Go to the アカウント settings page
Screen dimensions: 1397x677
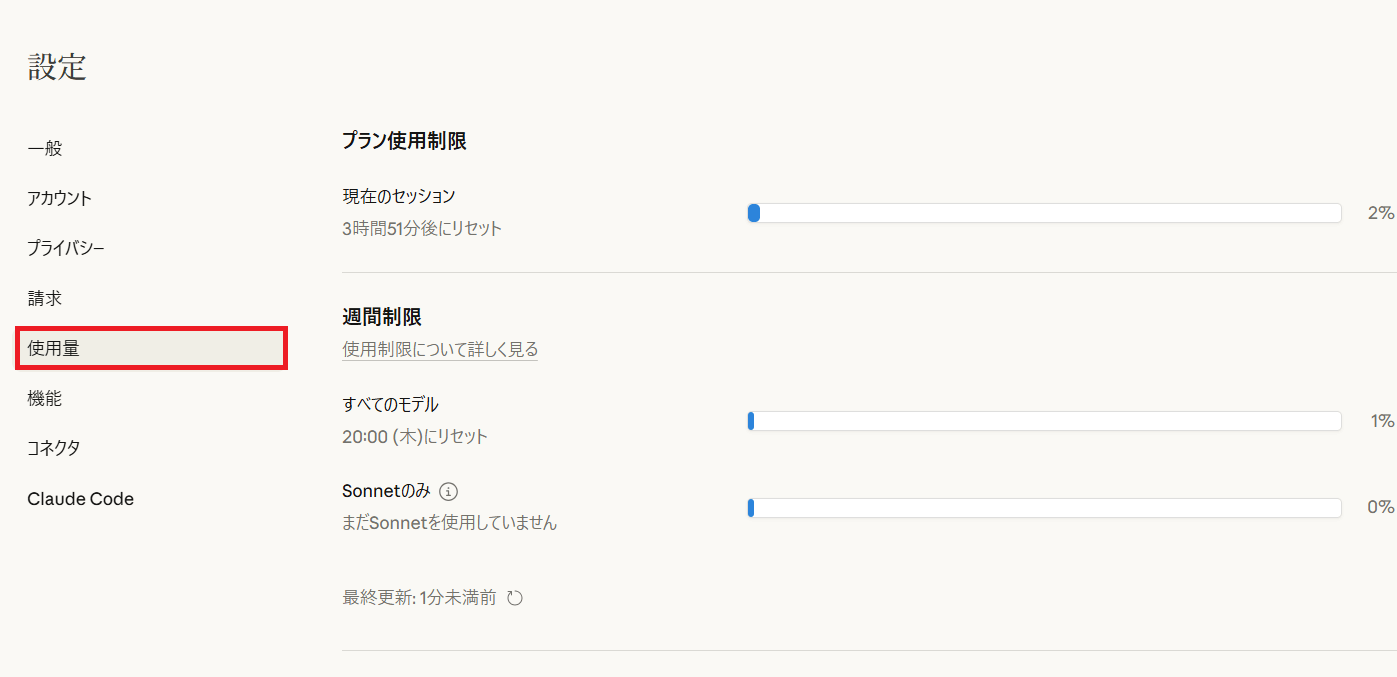click(x=60, y=198)
